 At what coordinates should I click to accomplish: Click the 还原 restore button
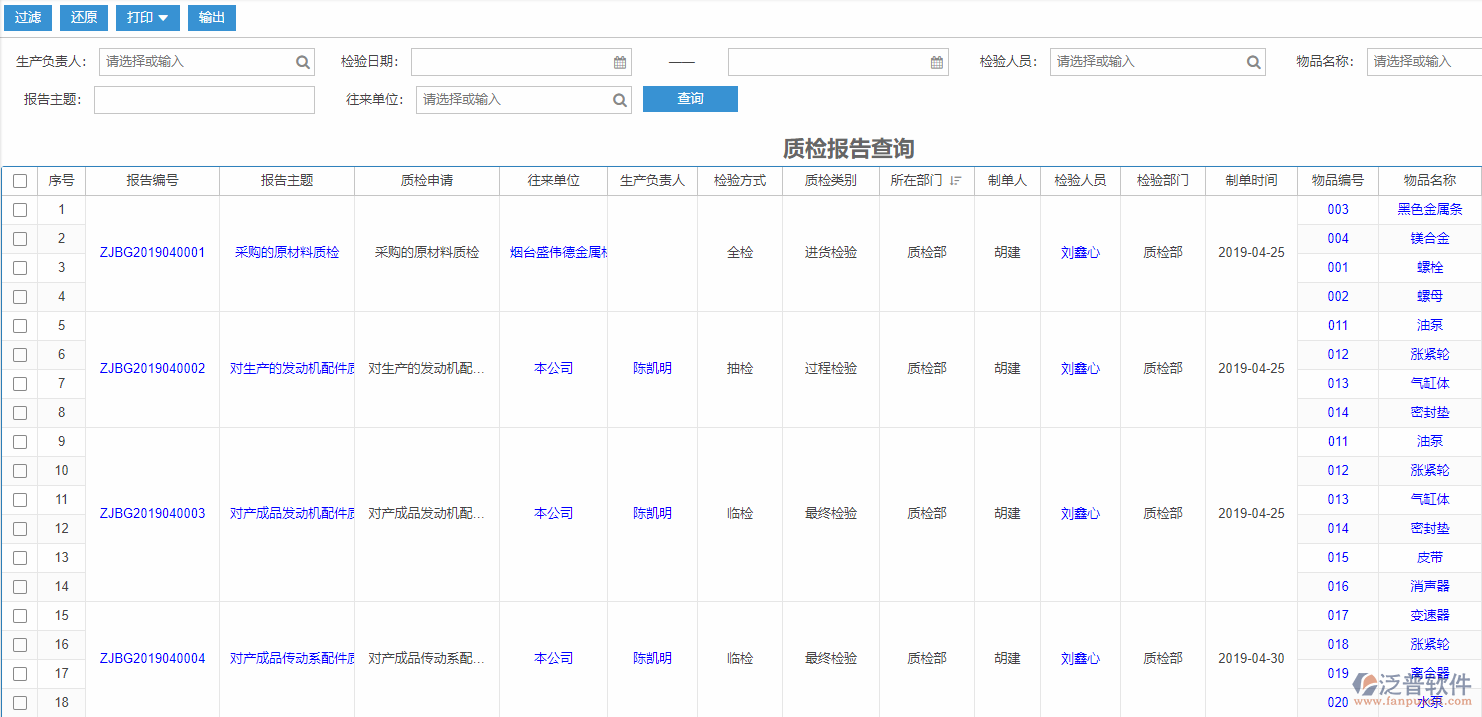tap(83, 17)
